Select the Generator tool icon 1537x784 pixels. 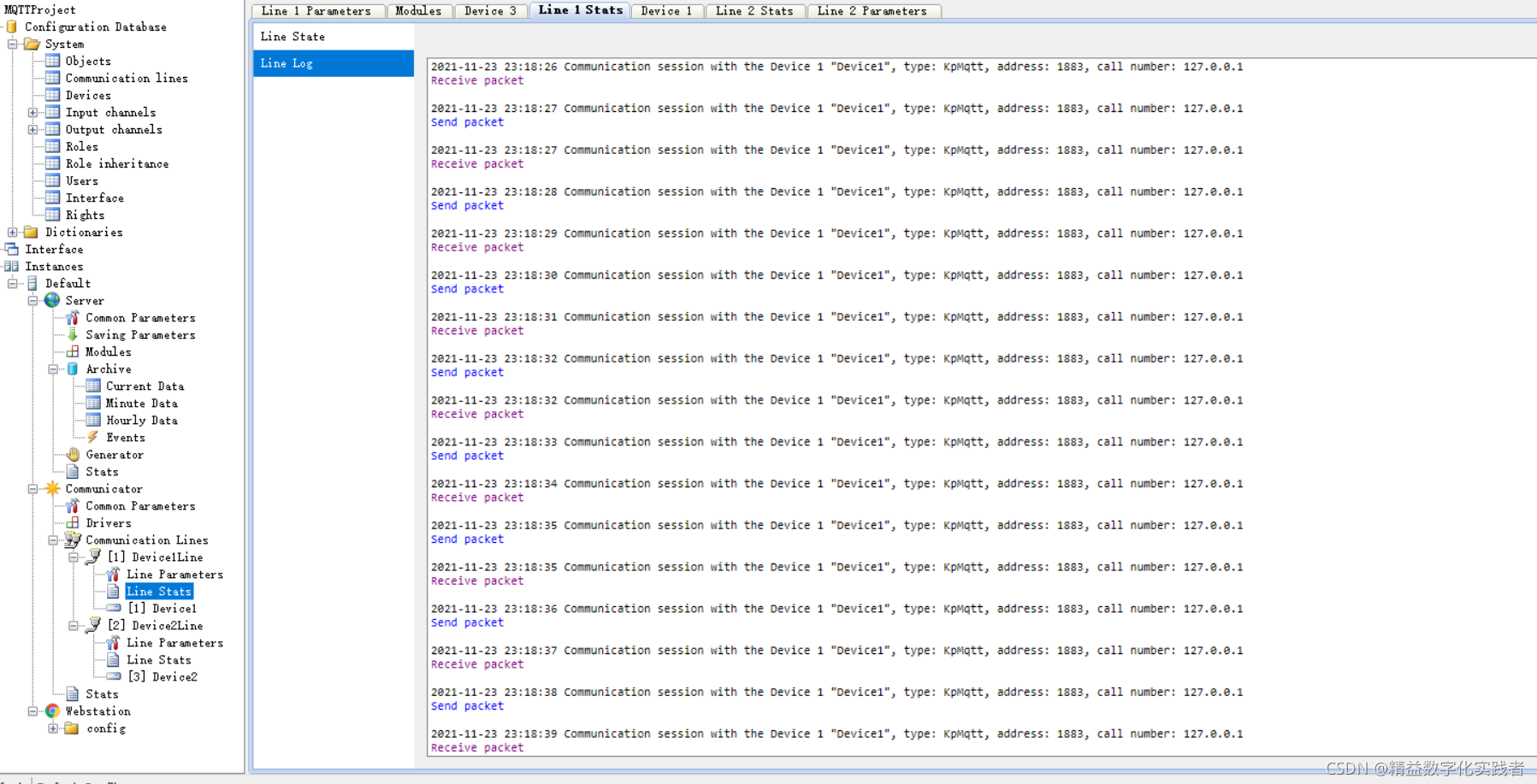74,454
